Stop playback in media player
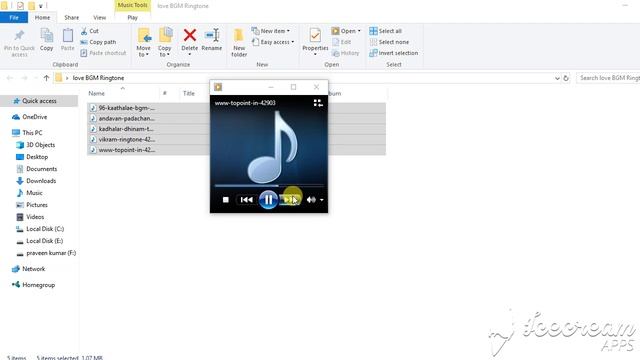Screen dimensions: 640x360 (x=225, y=200)
